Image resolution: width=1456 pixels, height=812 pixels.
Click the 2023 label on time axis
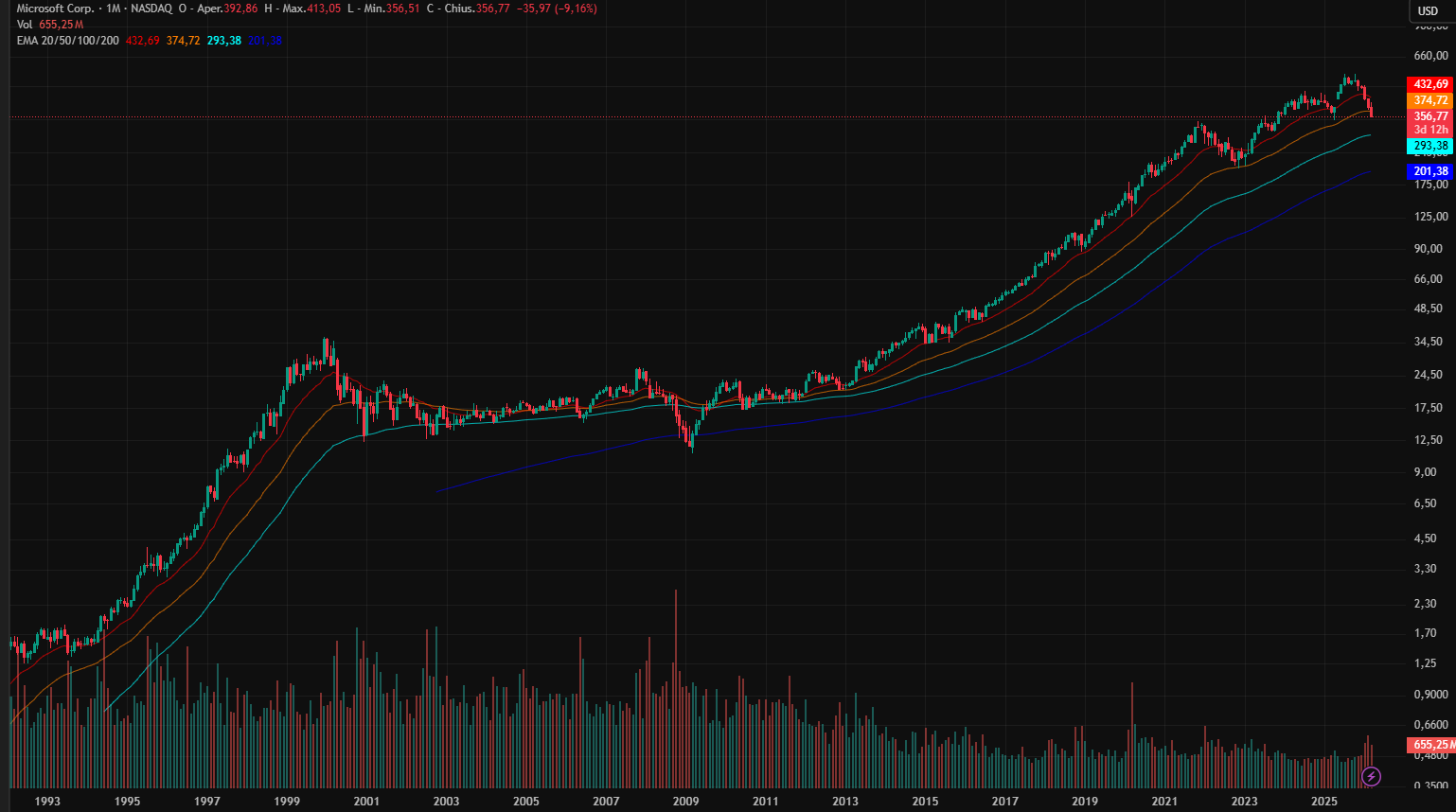[1244, 802]
